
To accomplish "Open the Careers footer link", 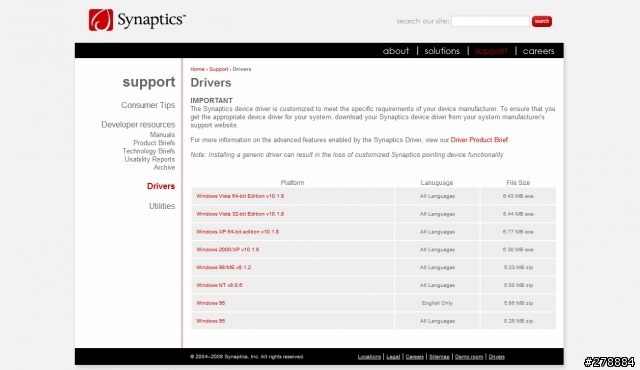I will tap(415, 357).
